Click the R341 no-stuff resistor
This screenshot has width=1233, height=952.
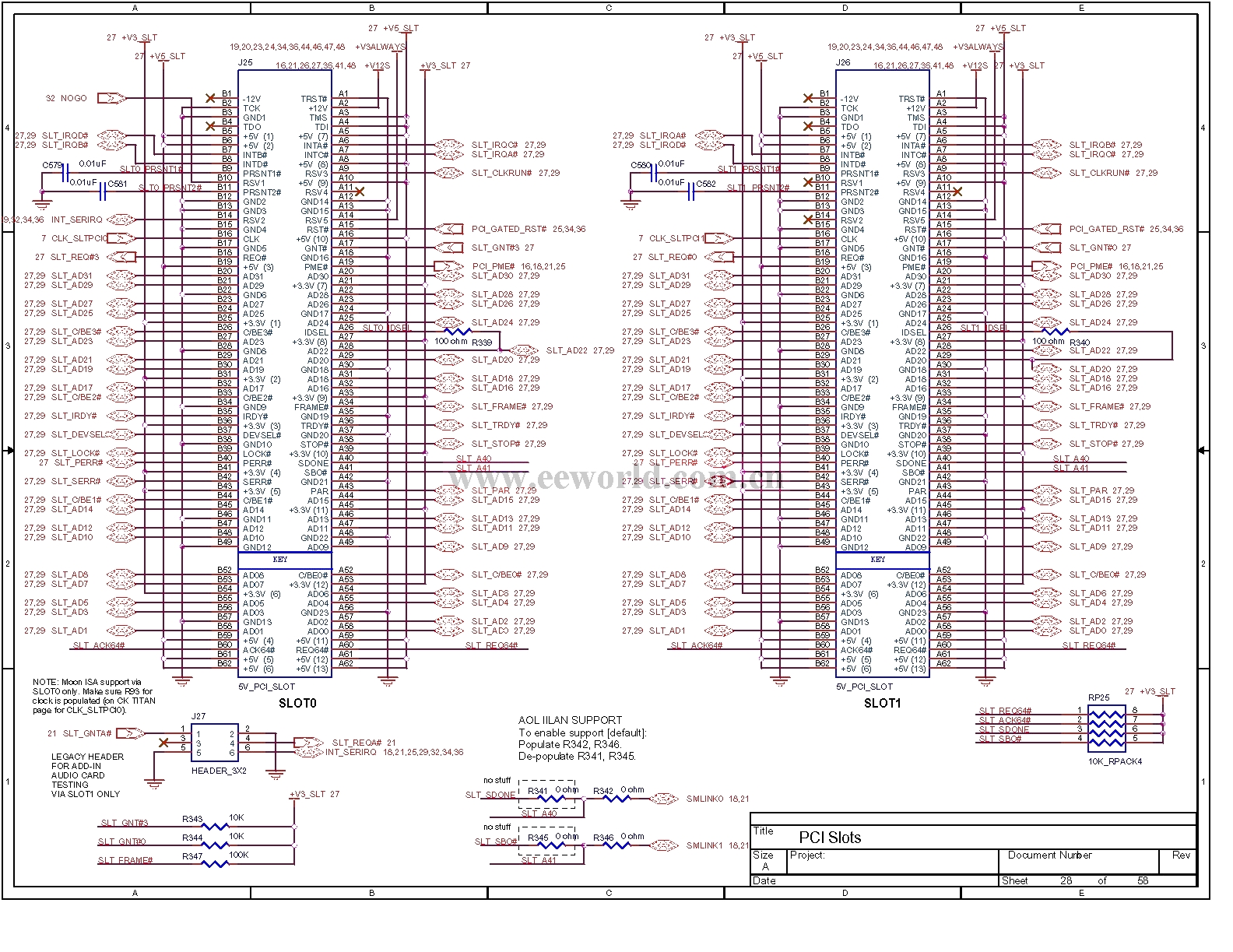click(552, 799)
